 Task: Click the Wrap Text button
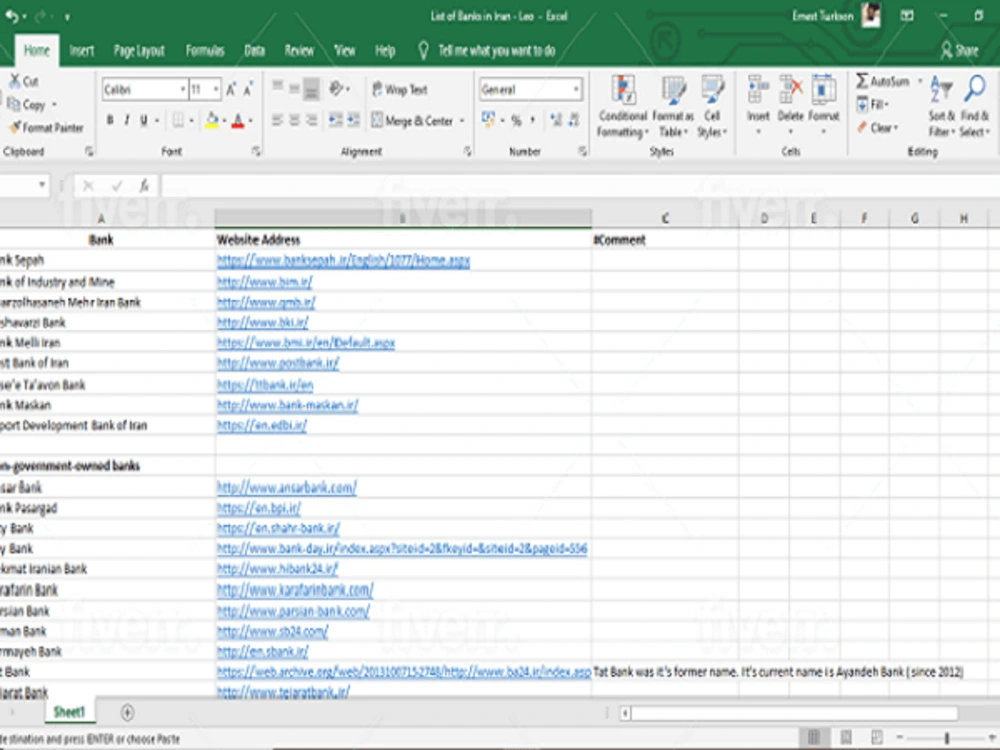[400, 89]
